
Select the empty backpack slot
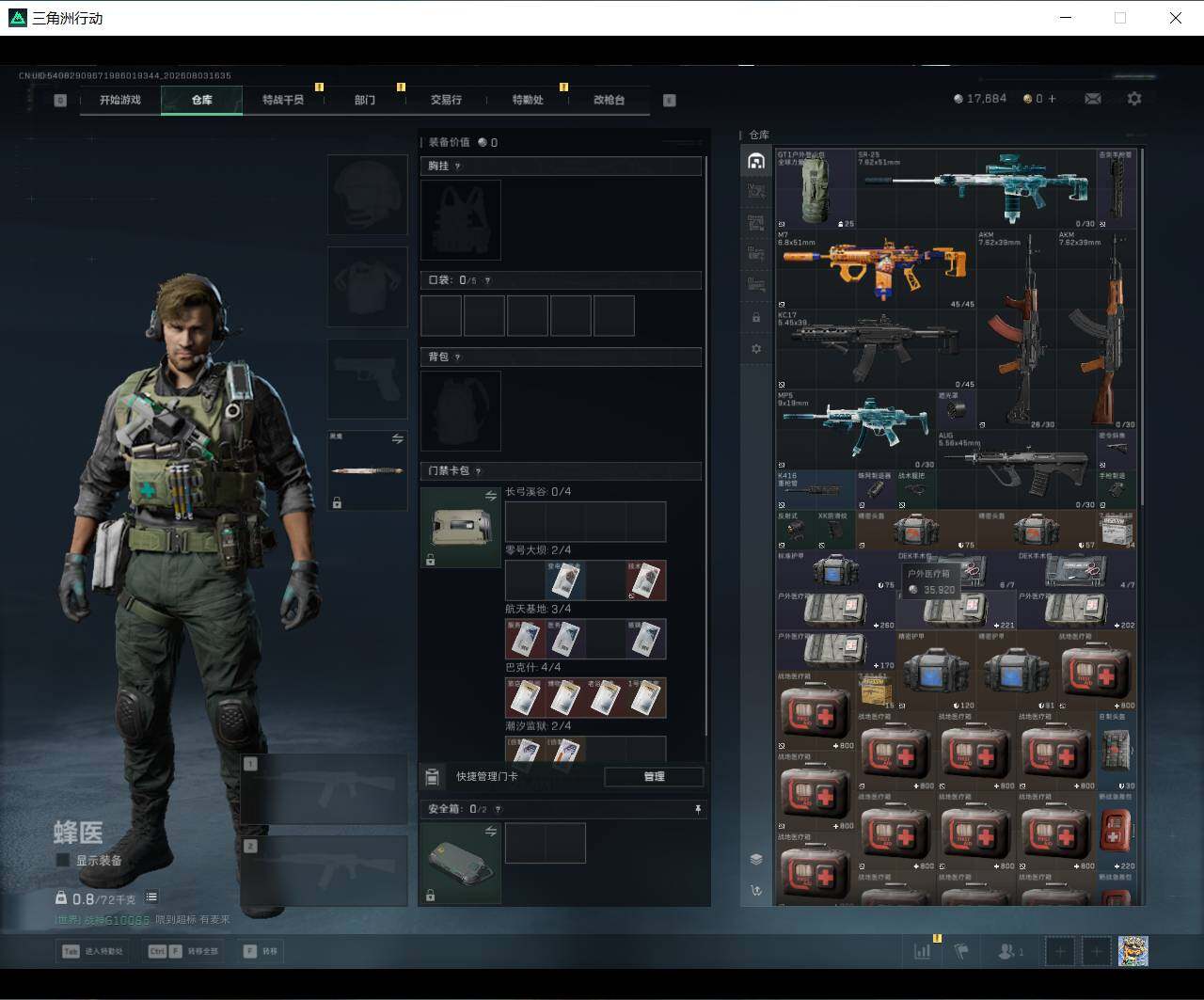[461, 411]
